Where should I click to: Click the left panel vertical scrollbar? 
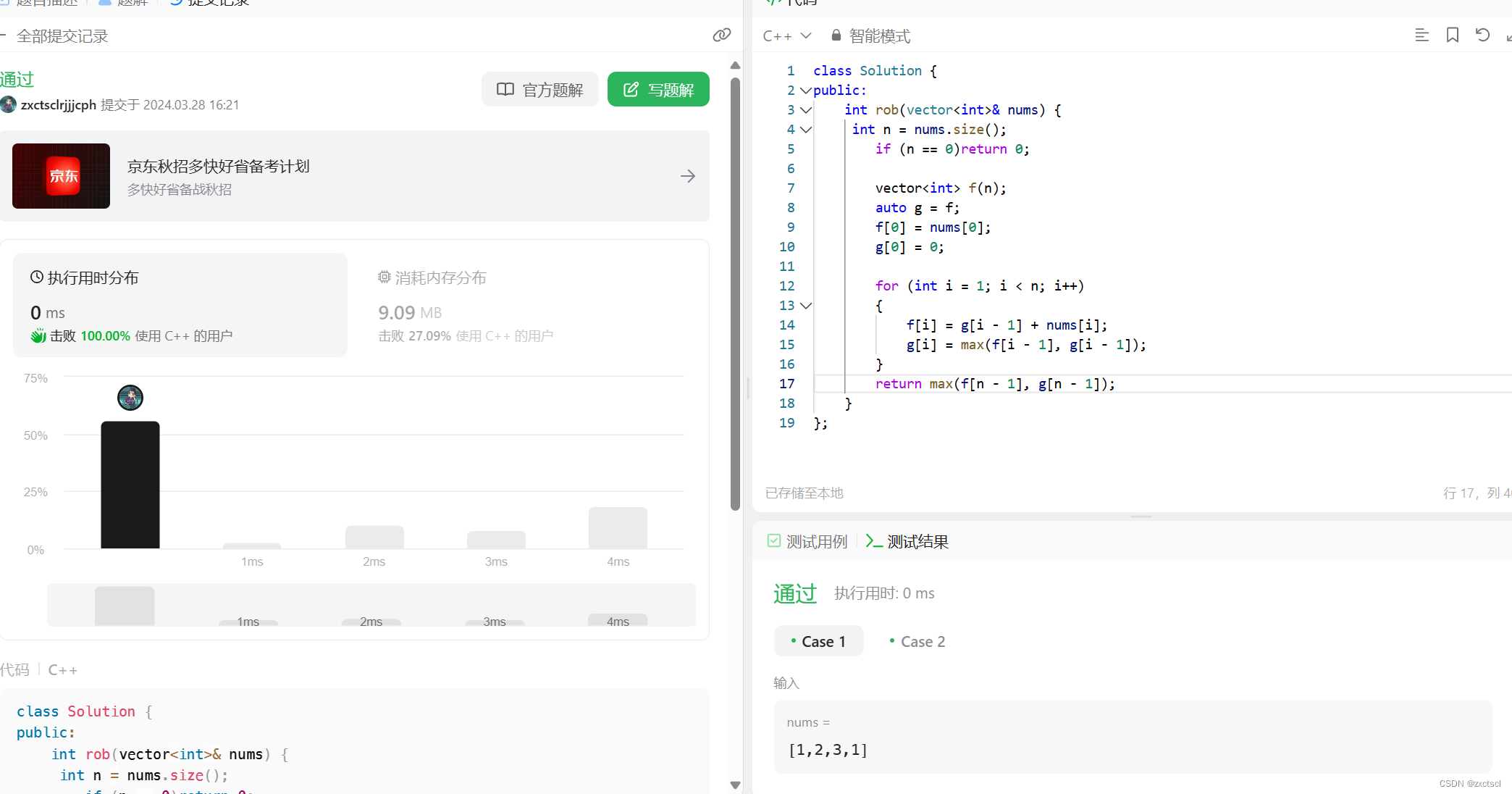(735, 293)
